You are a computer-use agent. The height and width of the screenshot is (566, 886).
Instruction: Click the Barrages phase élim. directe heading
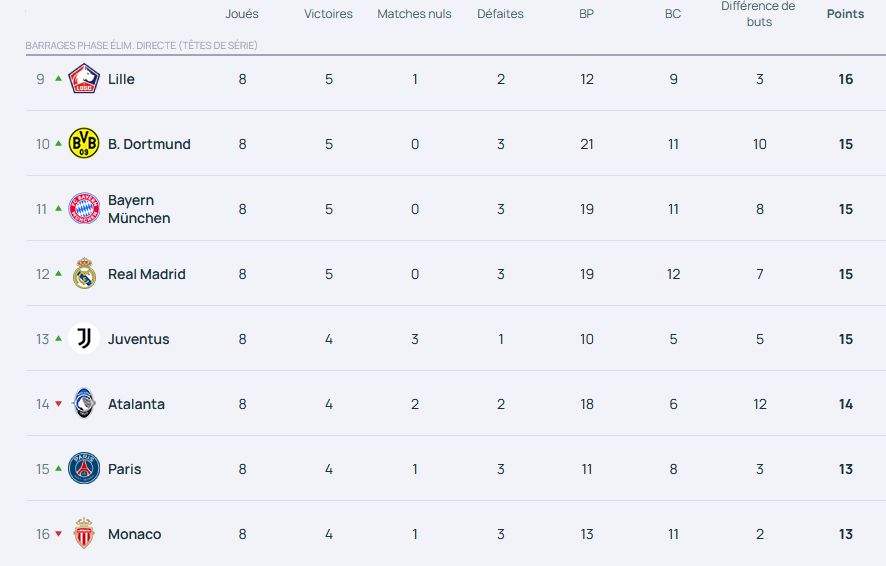(141, 45)
